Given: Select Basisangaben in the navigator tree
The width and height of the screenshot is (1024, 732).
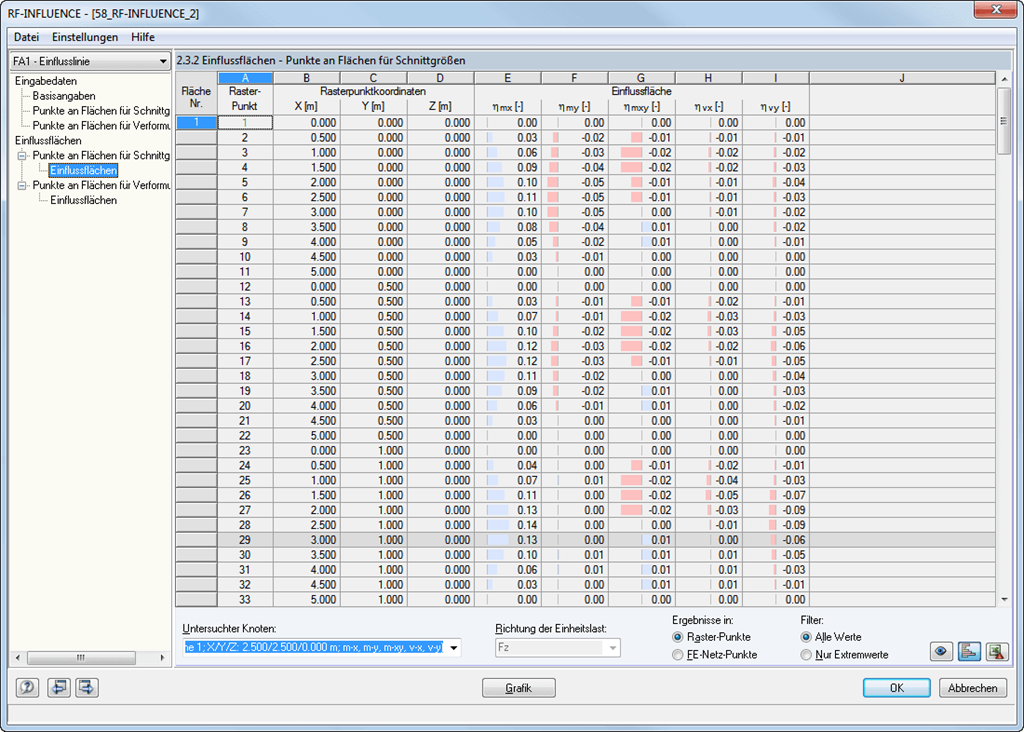Looking at the screenshot, I should coord(64,96).
